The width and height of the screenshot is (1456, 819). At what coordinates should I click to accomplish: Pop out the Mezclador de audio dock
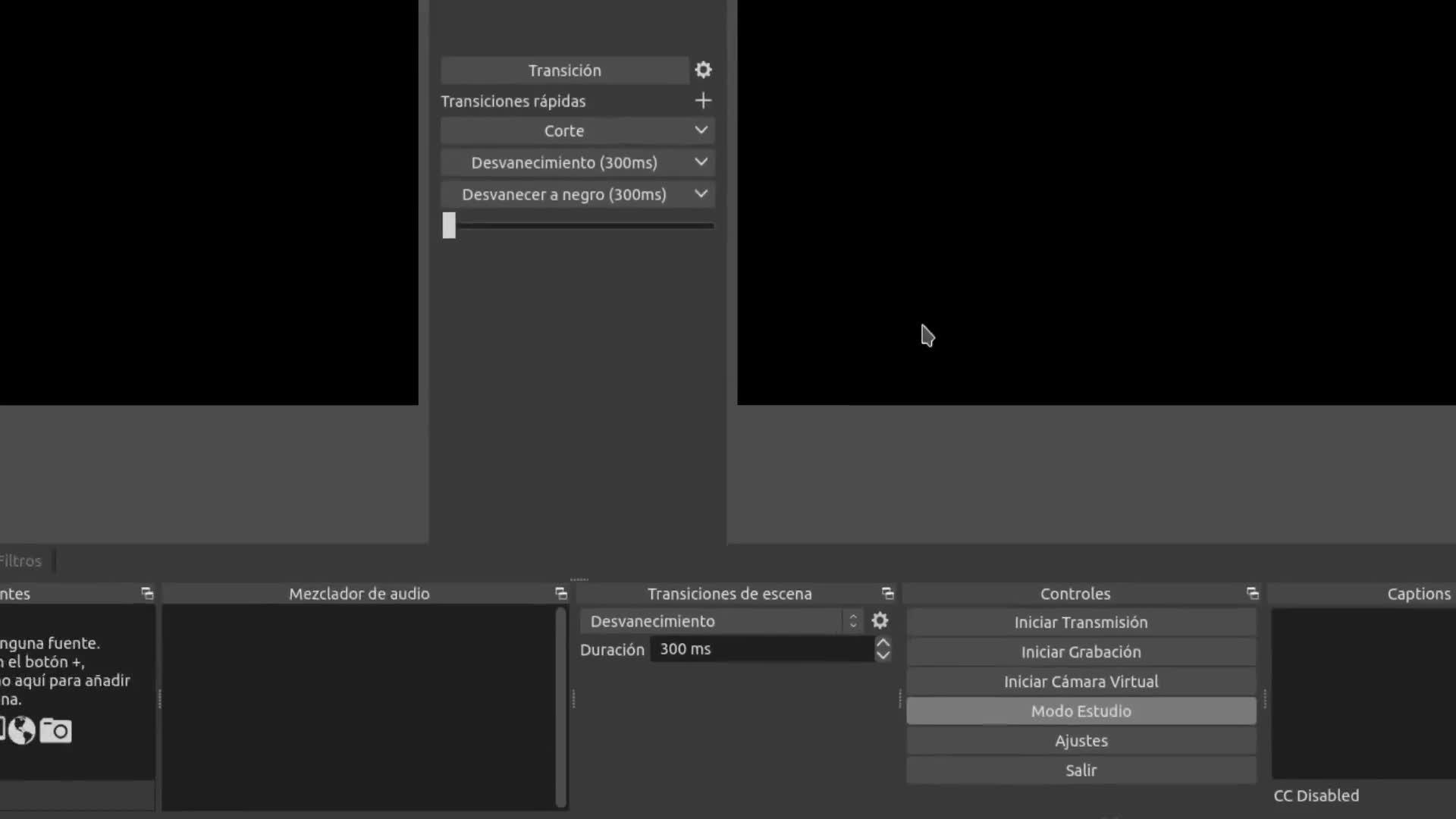tap(561, 594)
